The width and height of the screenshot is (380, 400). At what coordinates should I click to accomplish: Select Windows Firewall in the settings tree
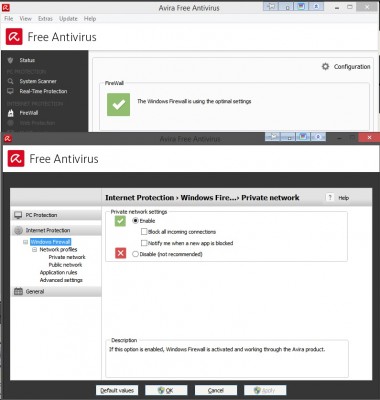(x=50, y=242)
